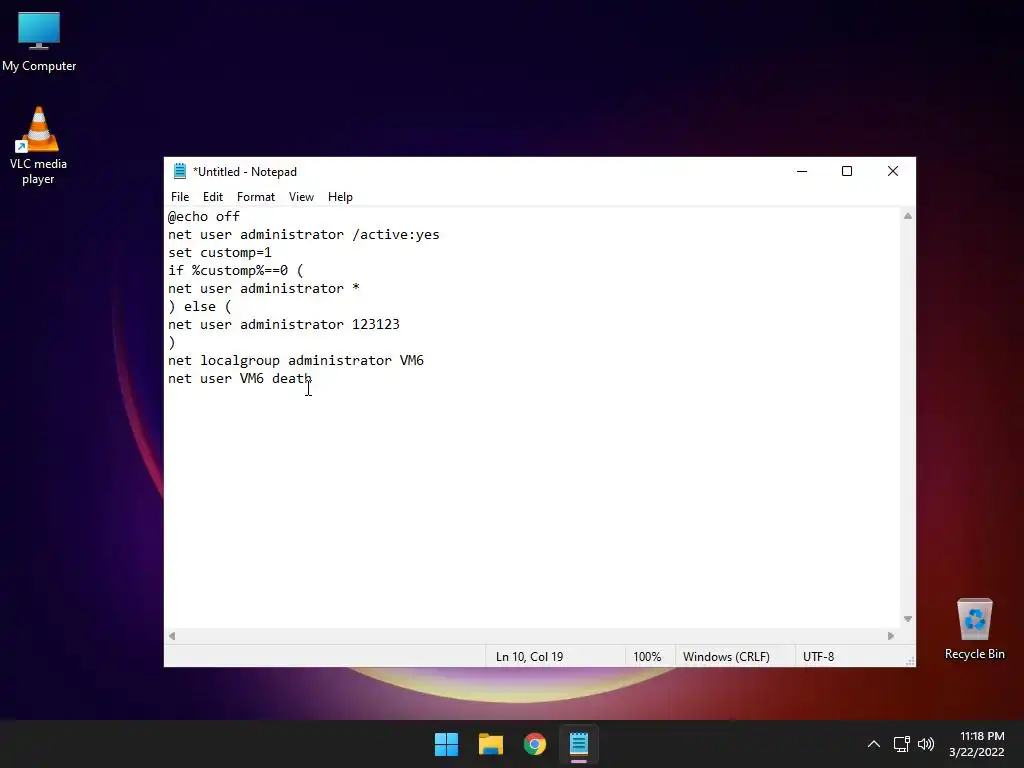
Task: Click the horizontal scrollbar right arrow
Action: pos(891,635)
